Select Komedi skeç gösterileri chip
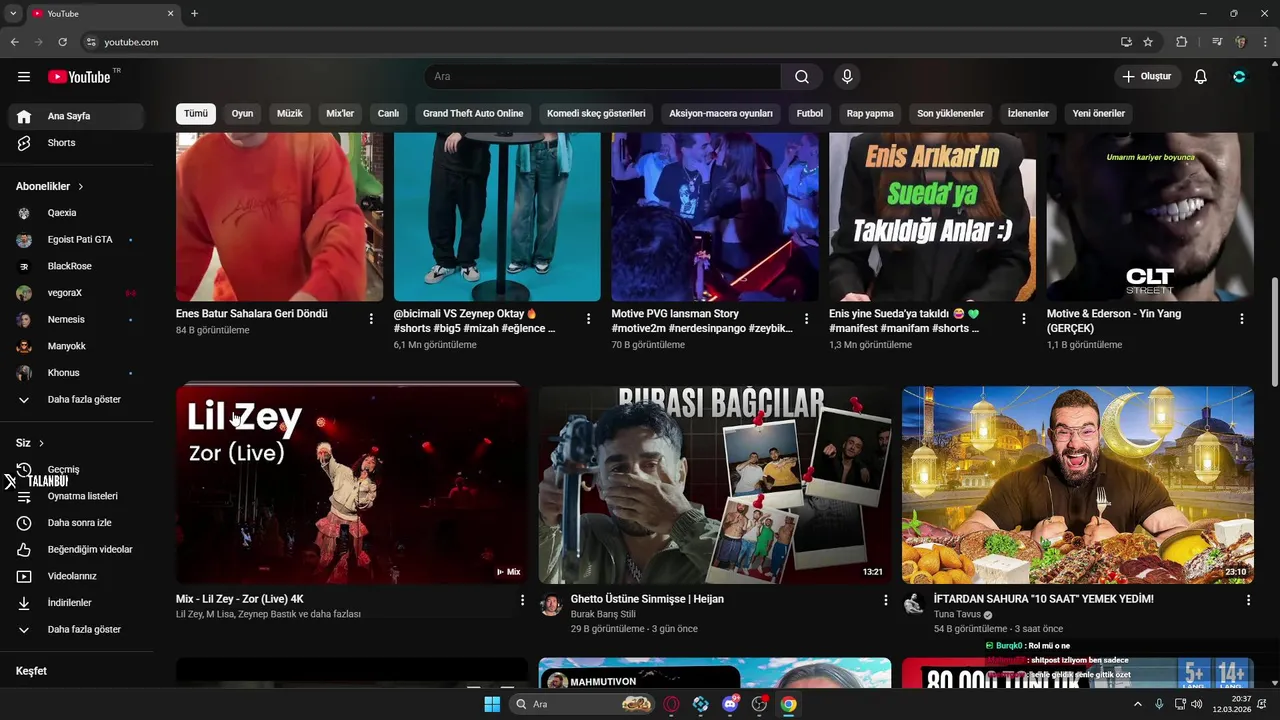This screenshot has height=720, width=1280. coord(596,114)
